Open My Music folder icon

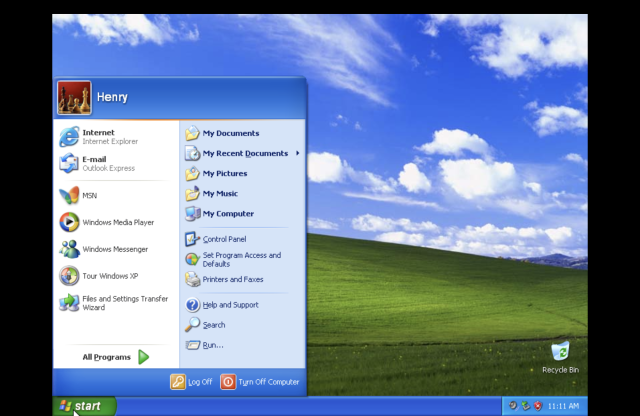point(192,193)
